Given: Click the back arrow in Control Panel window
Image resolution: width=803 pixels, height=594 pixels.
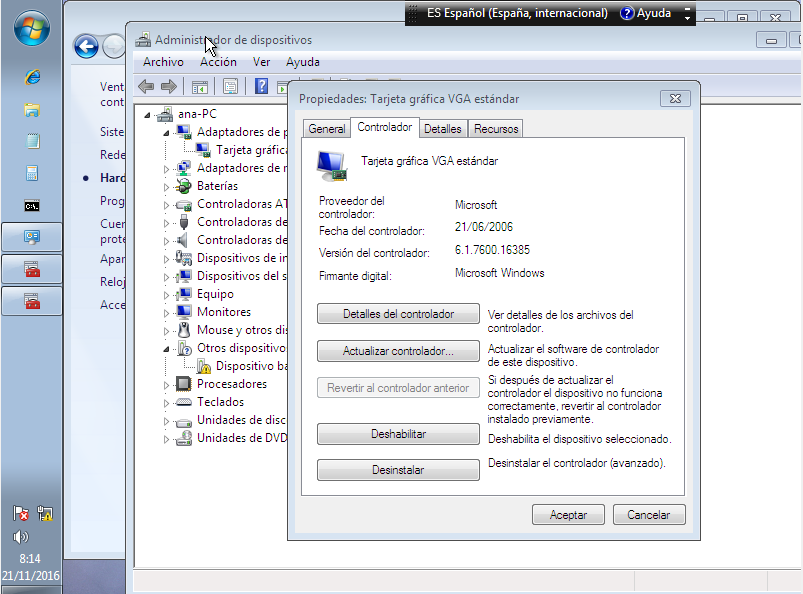Looking at the screenshot, I should click(86, 47).
